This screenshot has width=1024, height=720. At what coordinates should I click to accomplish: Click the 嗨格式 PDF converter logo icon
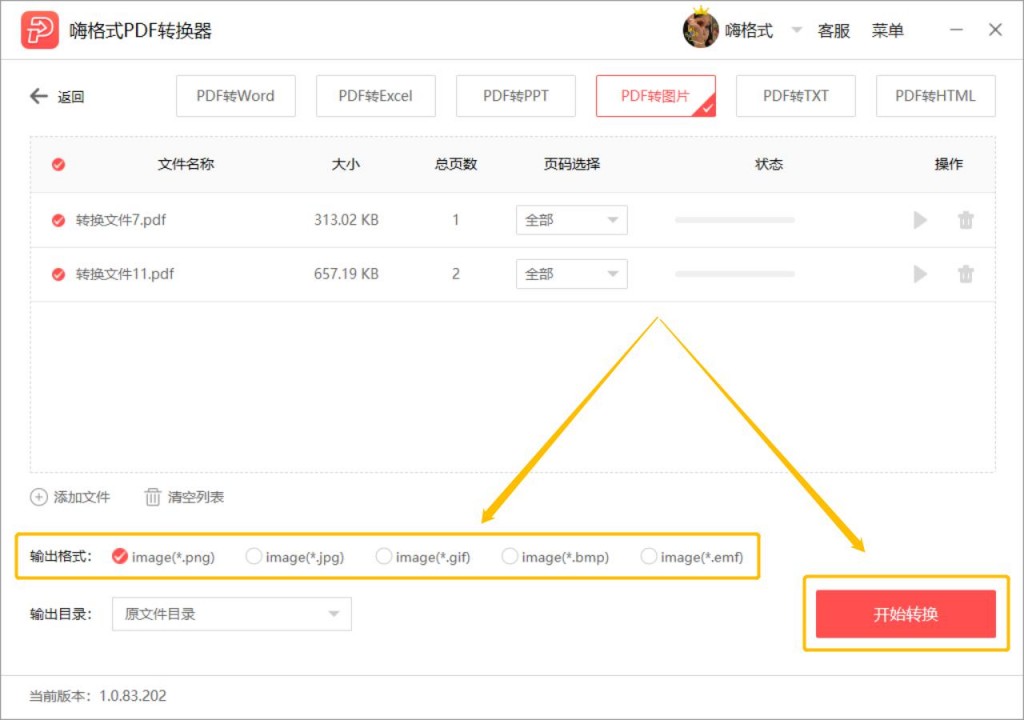(40, 30)
